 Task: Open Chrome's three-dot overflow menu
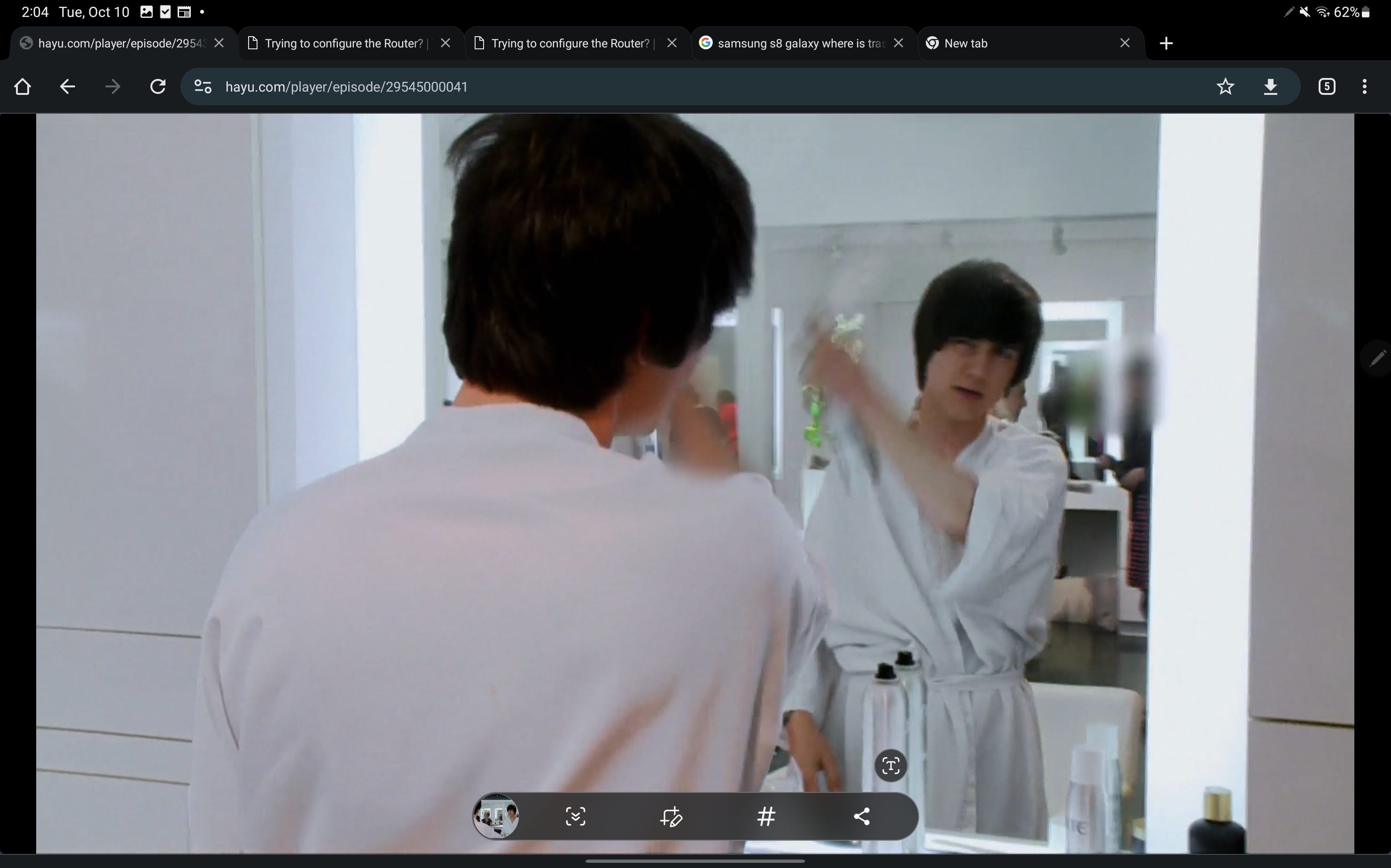click(x=1365, y=87)
